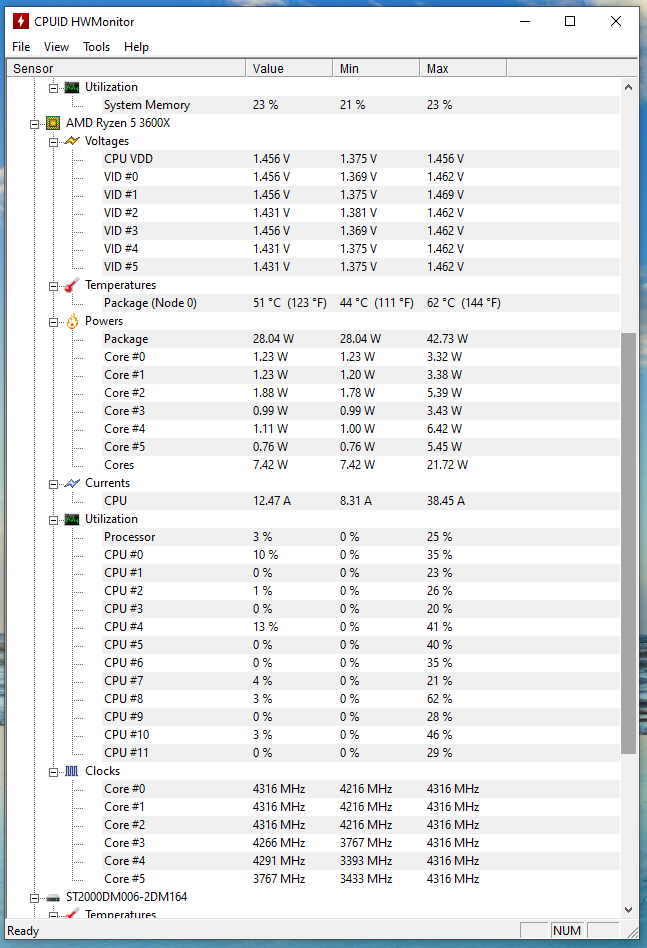
Task: Click the 42.73 W max package power
Action: (447, 339)
